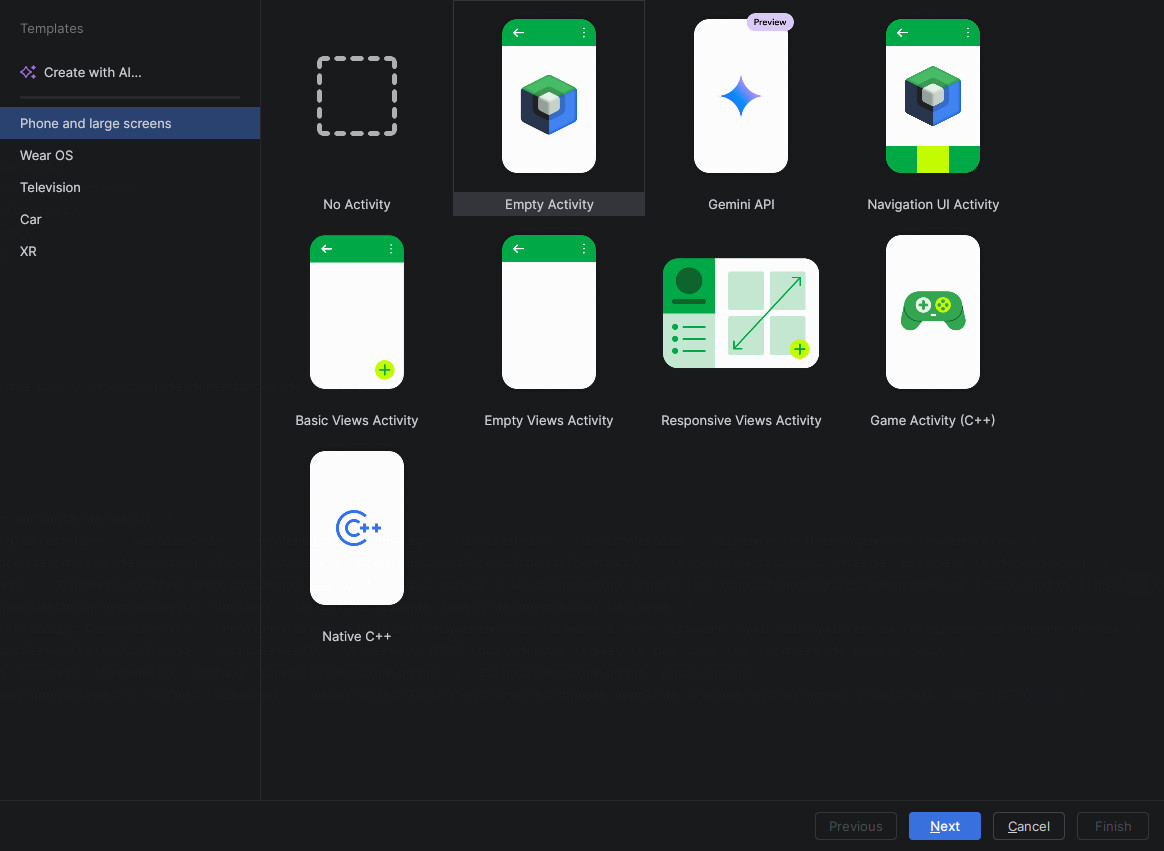Select the Empty Views Activity template
This screenshot has height=851, width=1164.
[x=549, y=312]
